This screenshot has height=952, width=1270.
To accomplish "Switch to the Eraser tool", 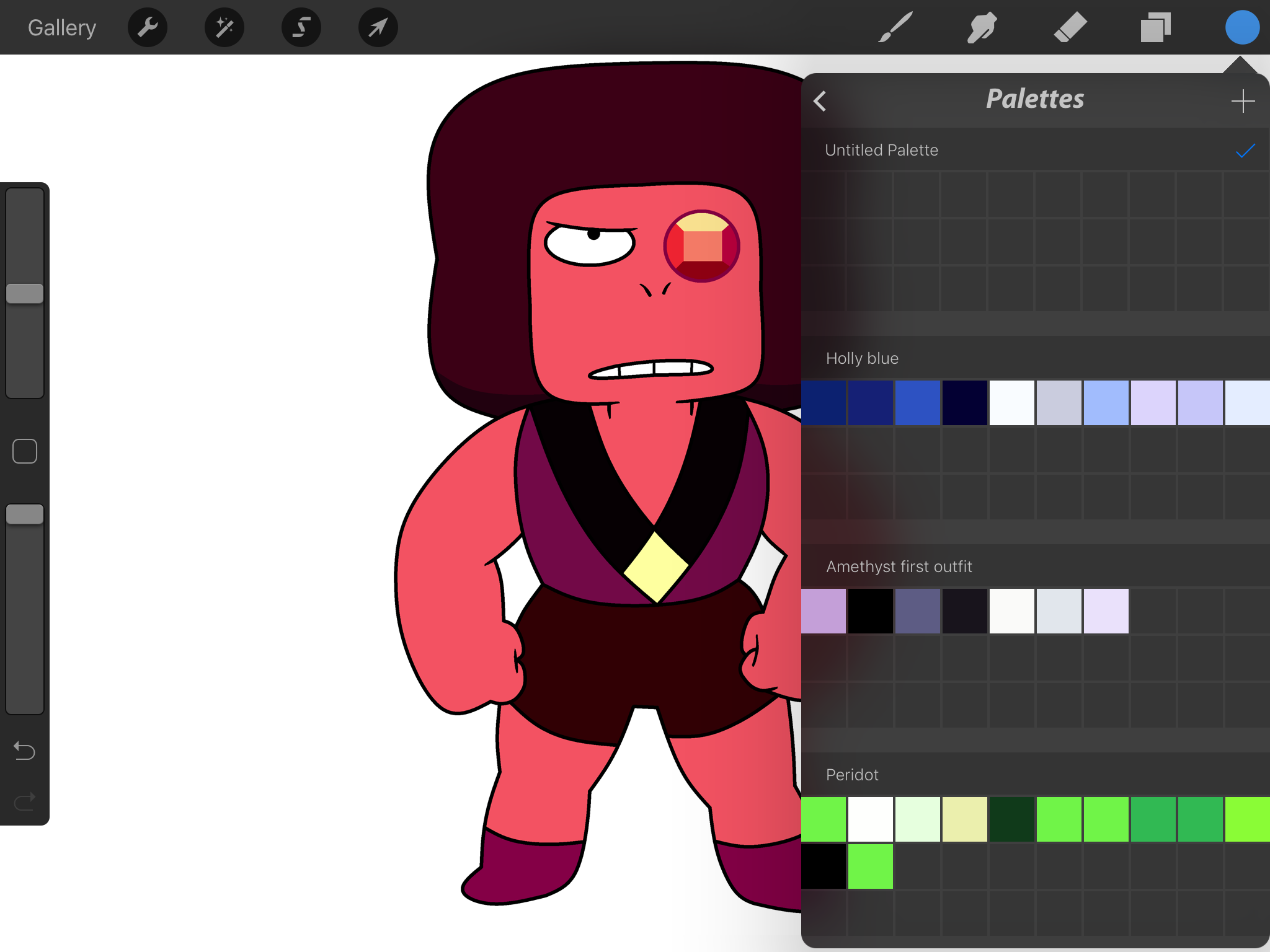I will click(x=1070, y=27).
